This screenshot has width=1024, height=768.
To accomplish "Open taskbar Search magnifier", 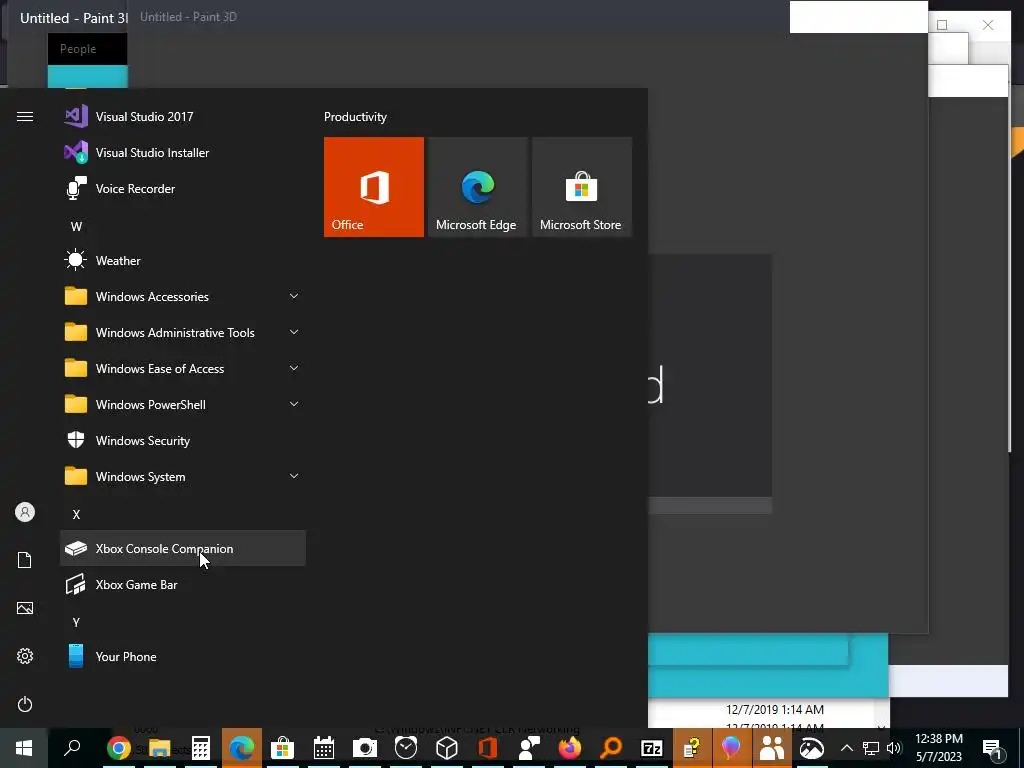I will tap(72, 748).
